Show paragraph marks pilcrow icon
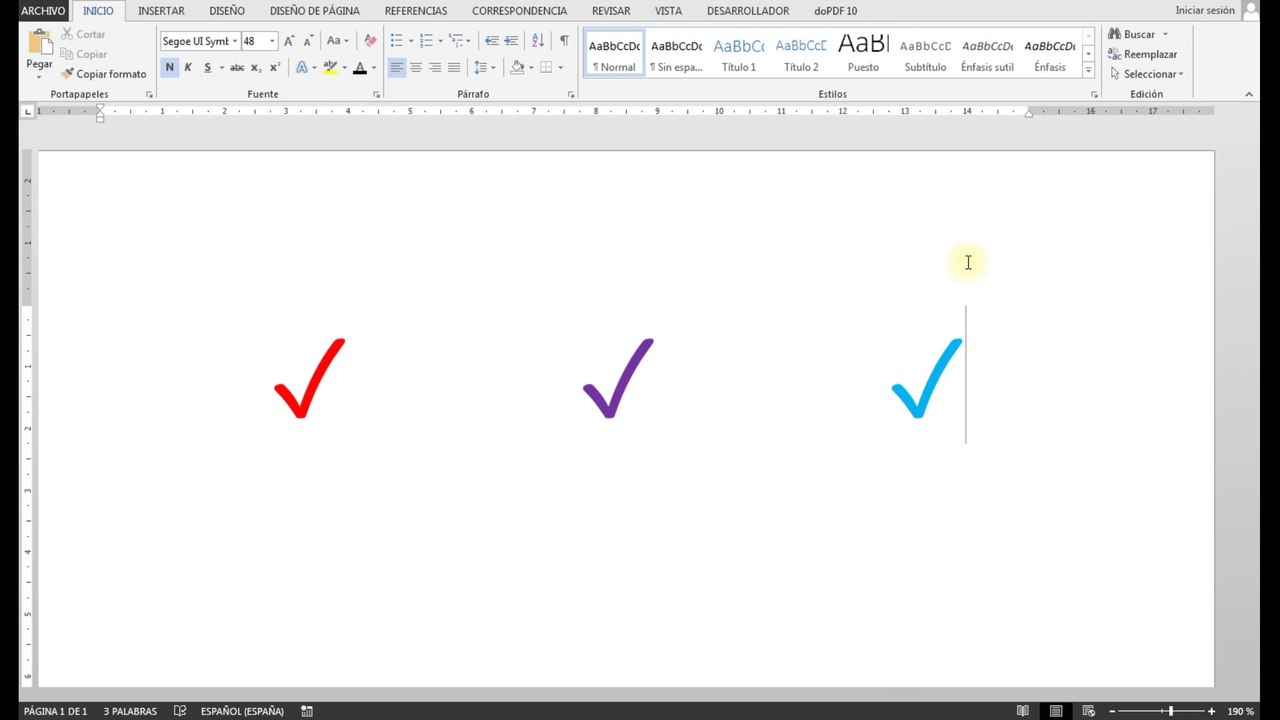Viewport: 1280px width, 720px height. click(x=564, y=41)
